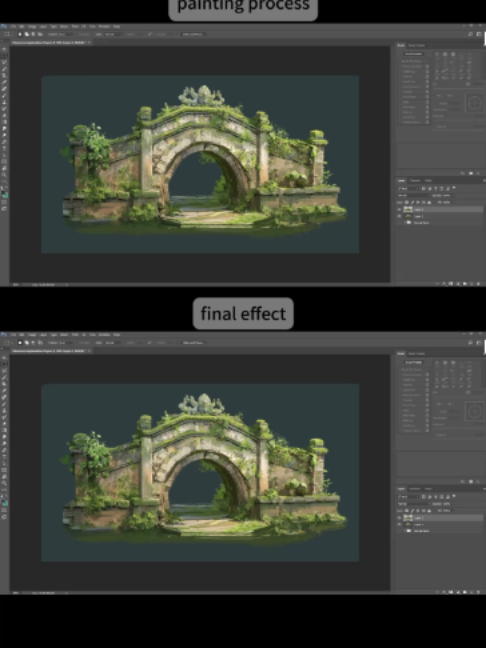The width and height of the screenshot is (486, 648).
Task: Click lock all icon in painting process Layers panel
Action: pos(429,202)
